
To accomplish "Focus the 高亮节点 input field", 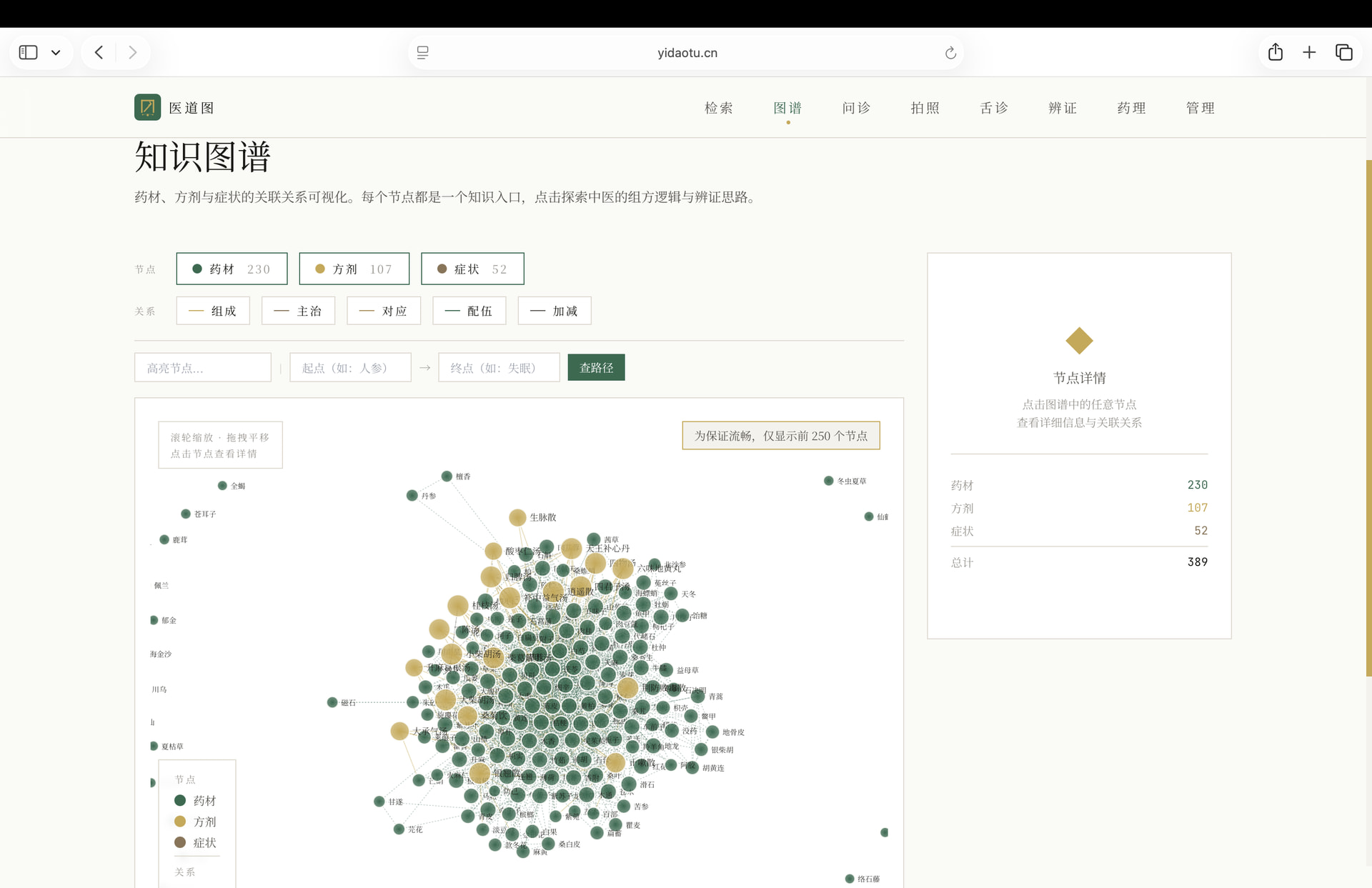I will click(x=203, y=367).
